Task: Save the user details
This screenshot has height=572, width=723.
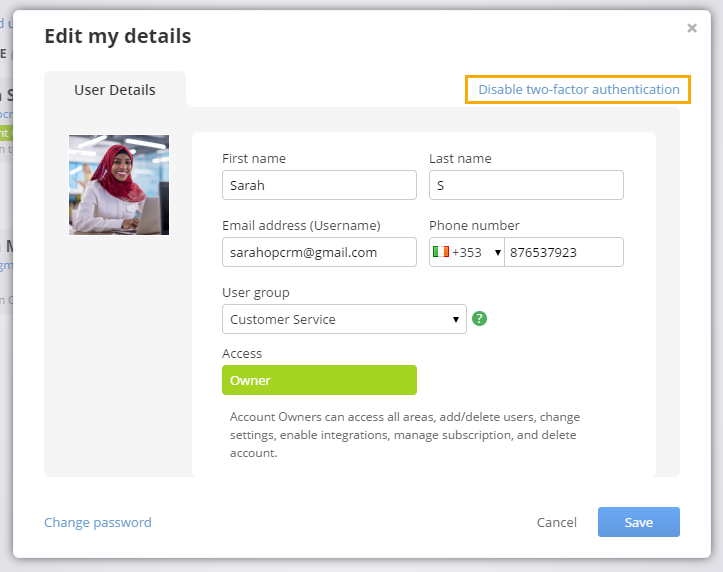Action: coord(639,522)
